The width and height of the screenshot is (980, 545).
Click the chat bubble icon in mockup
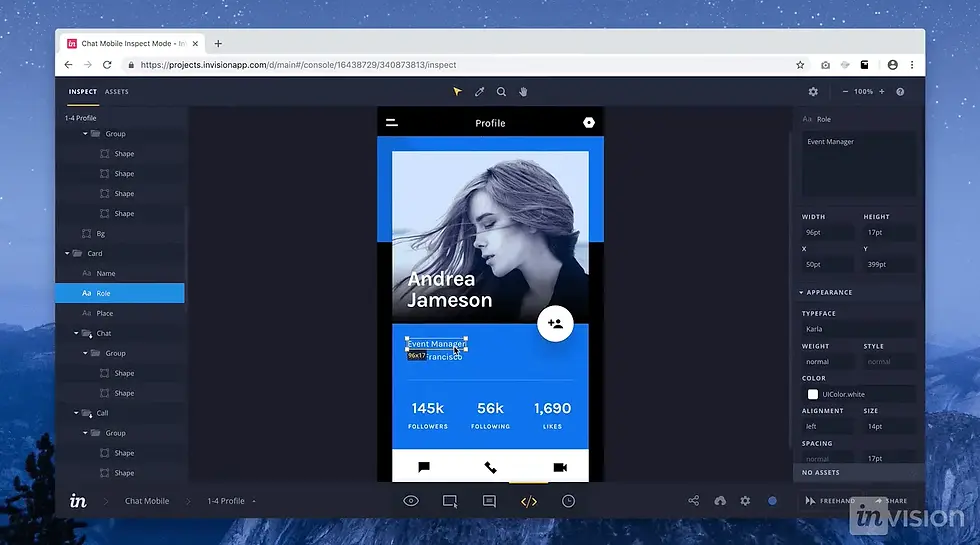click(424, 467)
